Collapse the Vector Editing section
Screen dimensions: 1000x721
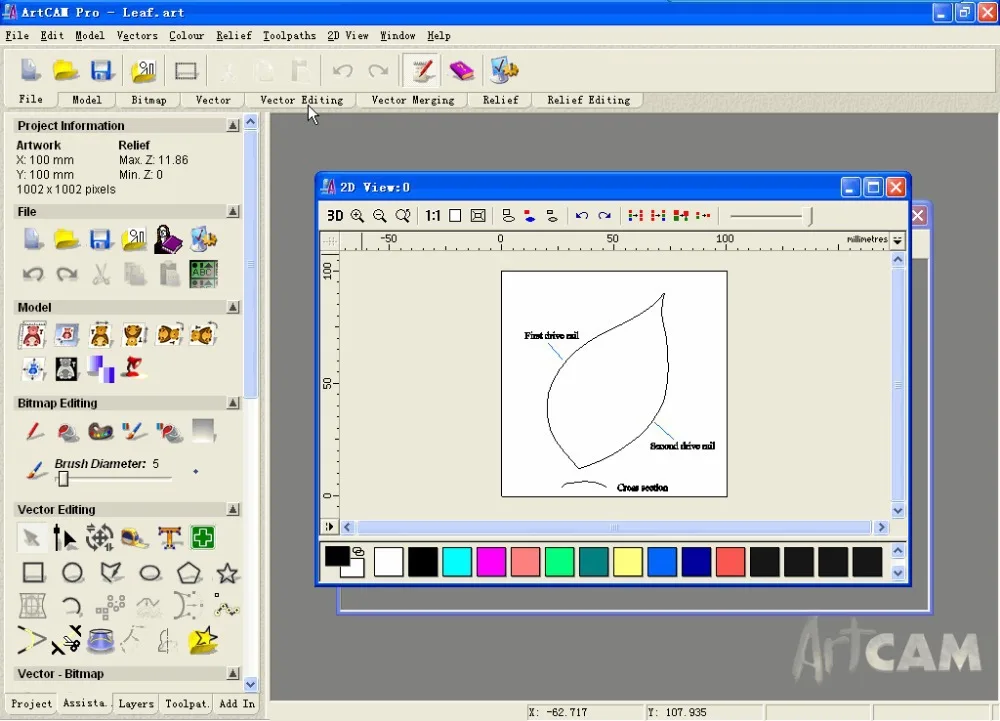tap(233, 510)
